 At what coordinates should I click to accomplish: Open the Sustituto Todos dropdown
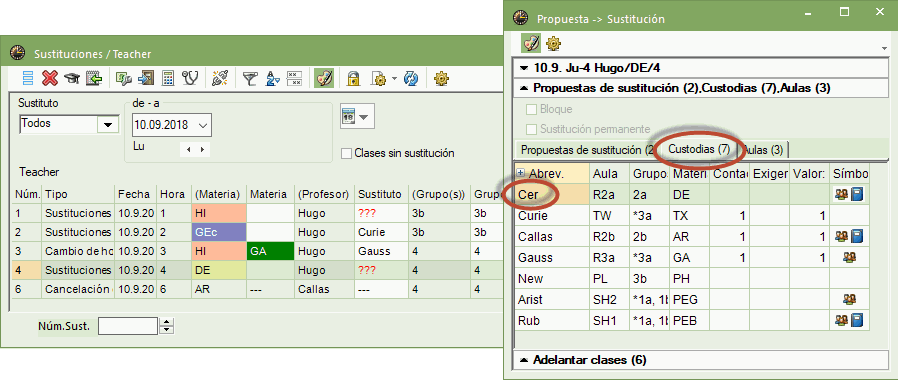click(107, 124)
